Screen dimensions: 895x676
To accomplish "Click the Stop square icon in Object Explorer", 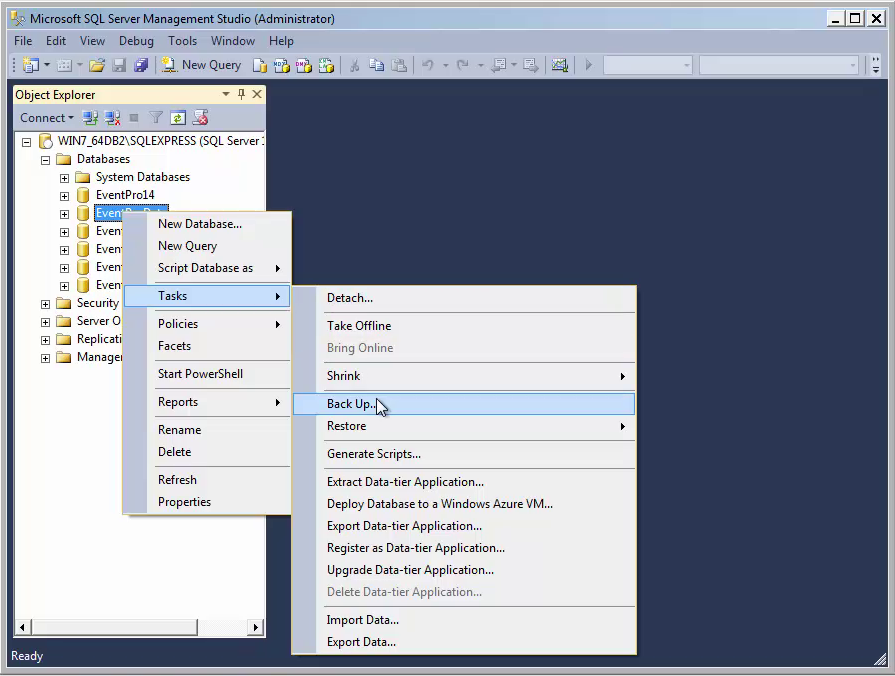I will [134, 118].
